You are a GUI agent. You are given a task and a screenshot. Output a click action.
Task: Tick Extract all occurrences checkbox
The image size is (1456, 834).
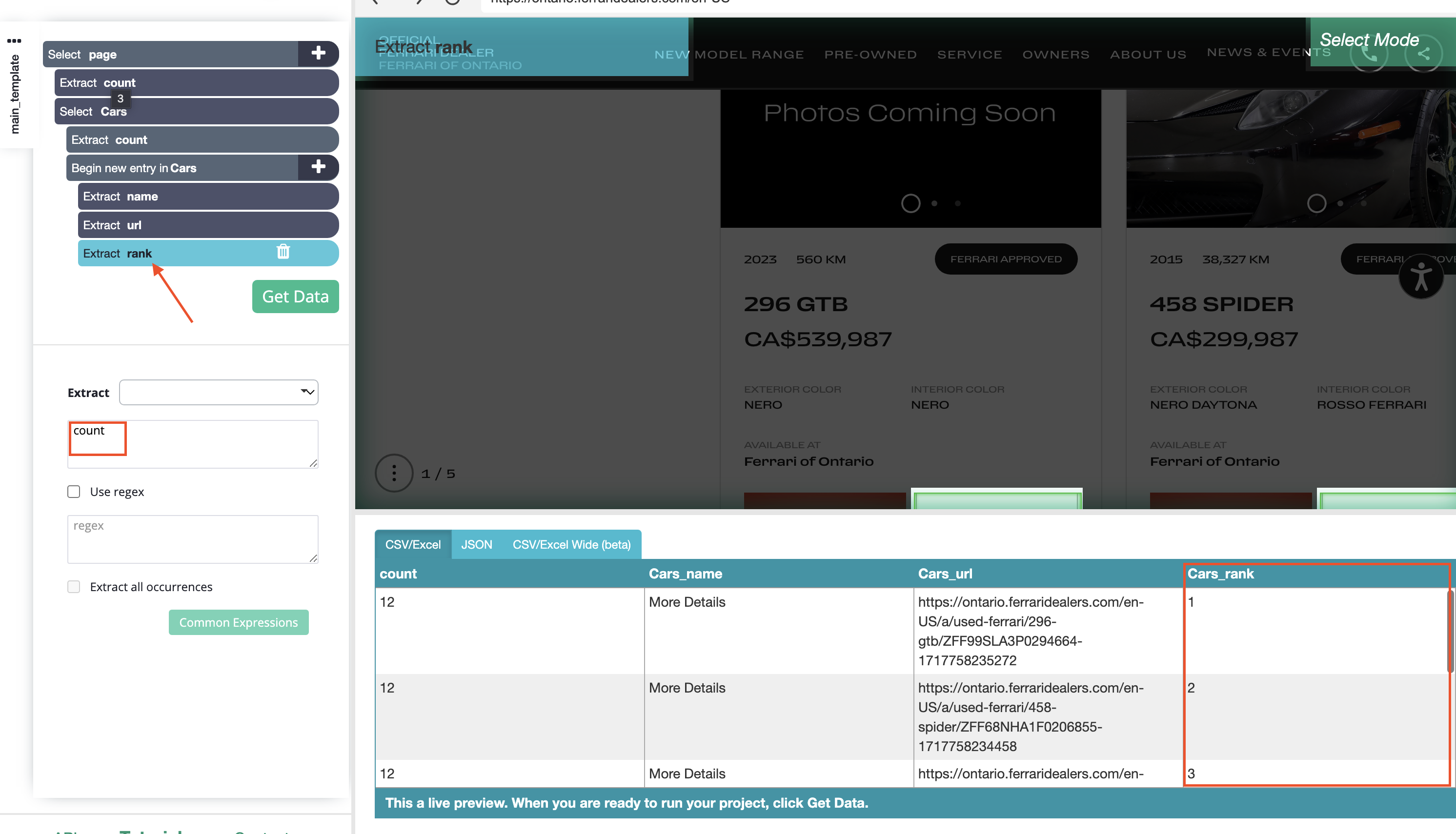74,587
